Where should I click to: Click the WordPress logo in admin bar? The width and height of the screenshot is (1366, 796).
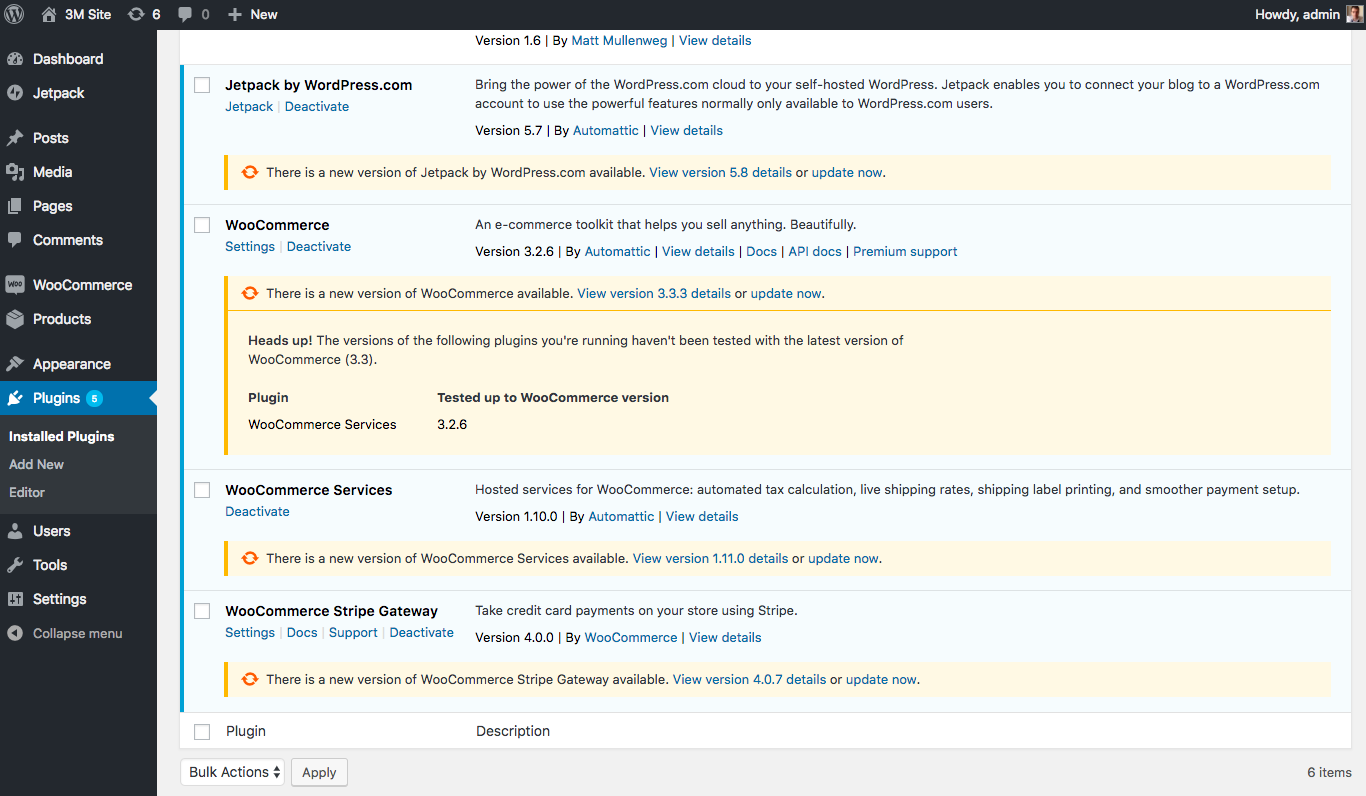(x=15, y=14)
